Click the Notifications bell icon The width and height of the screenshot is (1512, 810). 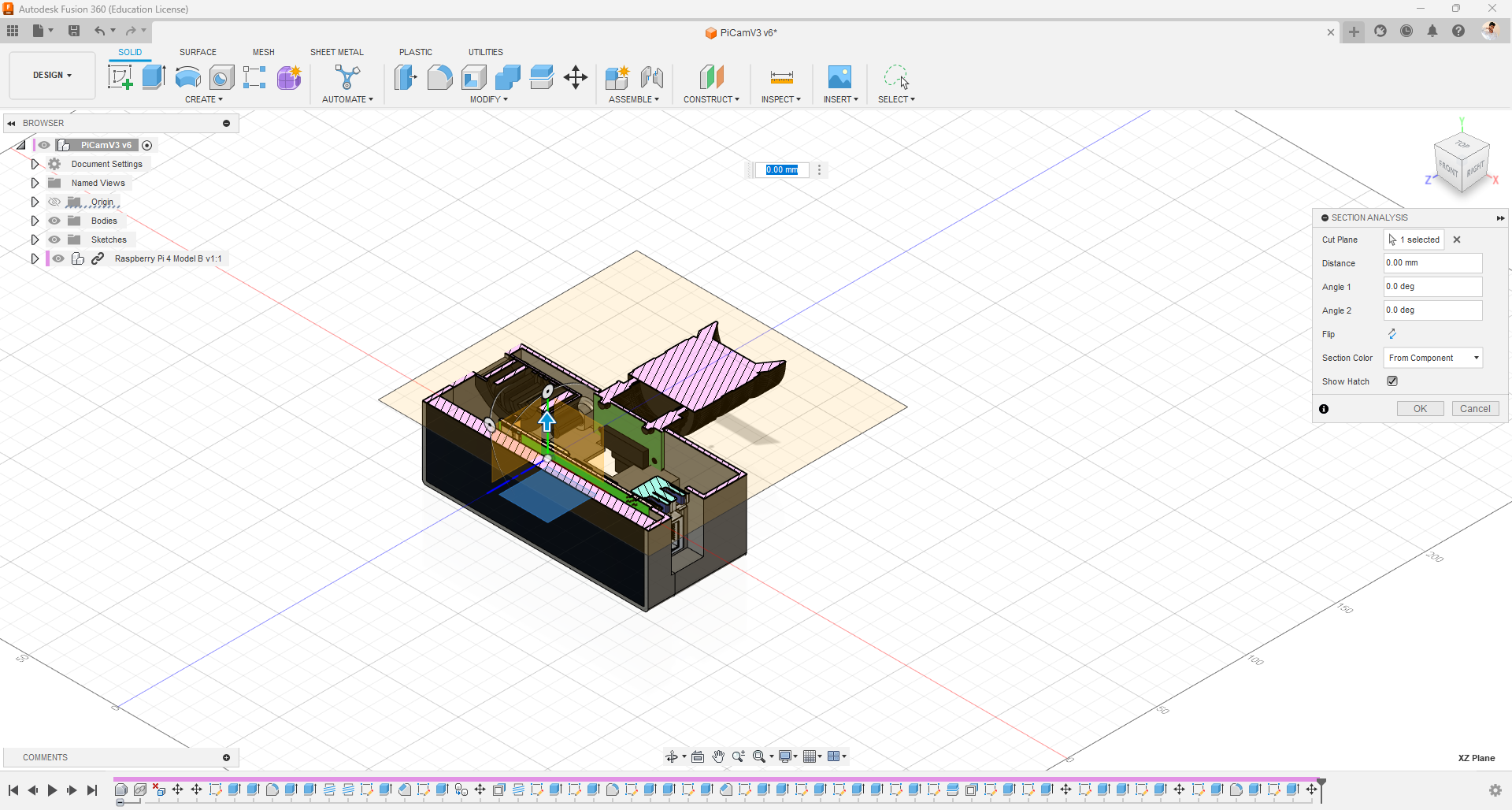click(x=1432, y=31)
